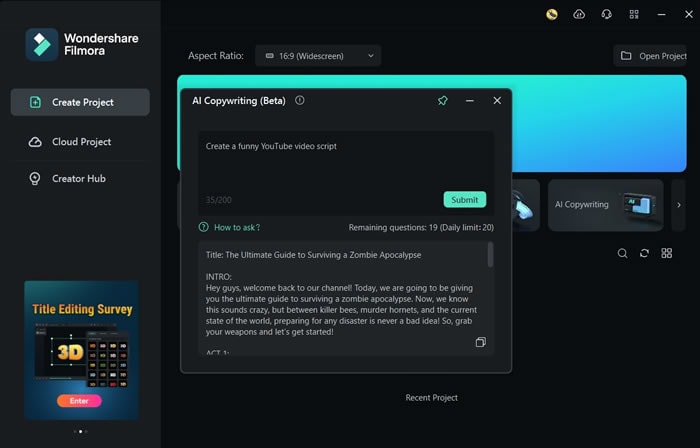Minimize the Filmora main window
Screen dimensions: 700x448
(x=662, y=15)
